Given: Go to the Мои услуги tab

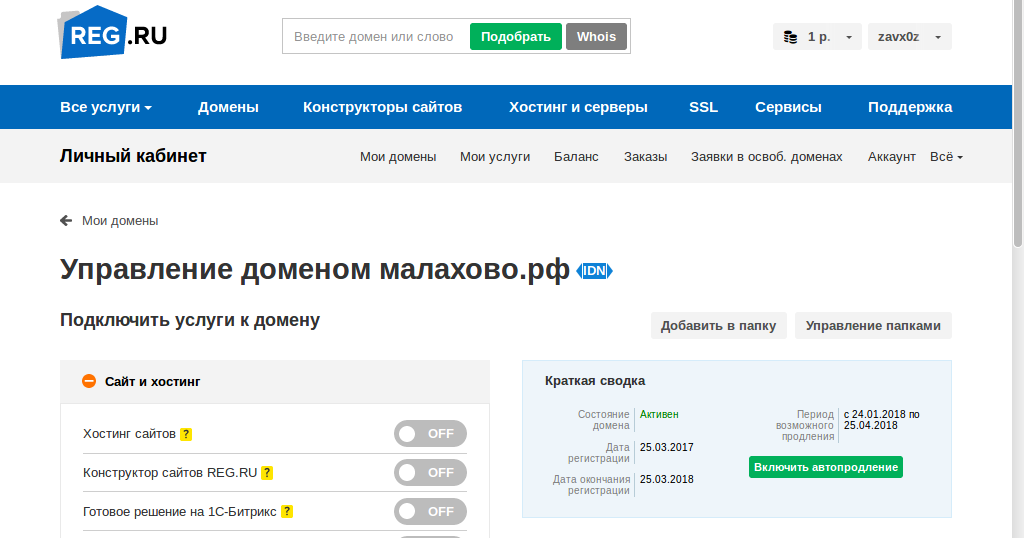Looking at the screenshot, I should (495, 157).
